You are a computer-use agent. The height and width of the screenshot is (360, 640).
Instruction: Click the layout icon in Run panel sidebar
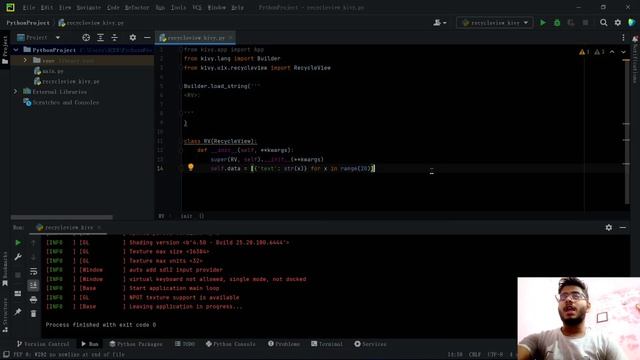[x=18, y=293]
